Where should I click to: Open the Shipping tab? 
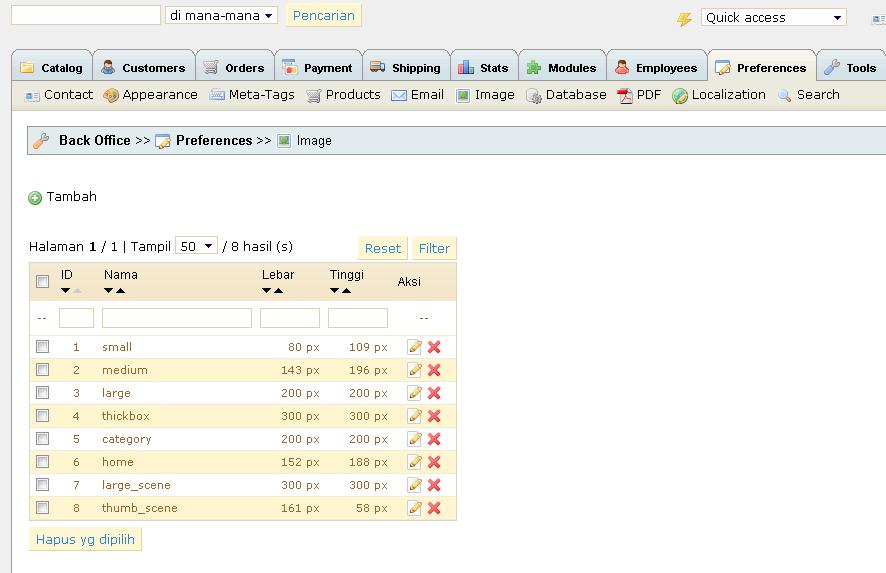[406, 68]
